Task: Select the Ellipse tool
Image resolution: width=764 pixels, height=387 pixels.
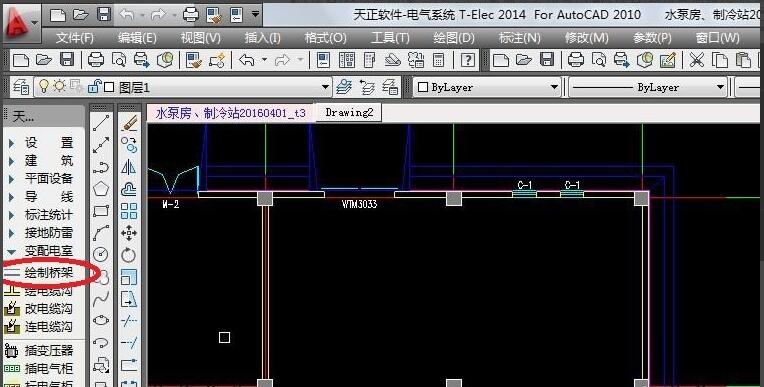Action: (x=101, y=320)
